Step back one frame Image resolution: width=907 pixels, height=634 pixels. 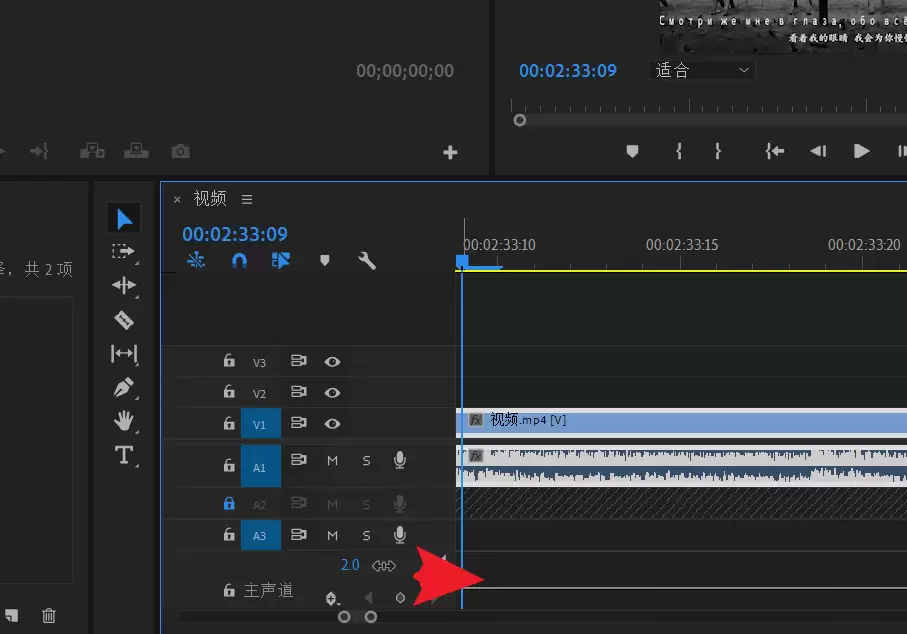point(818,152)
